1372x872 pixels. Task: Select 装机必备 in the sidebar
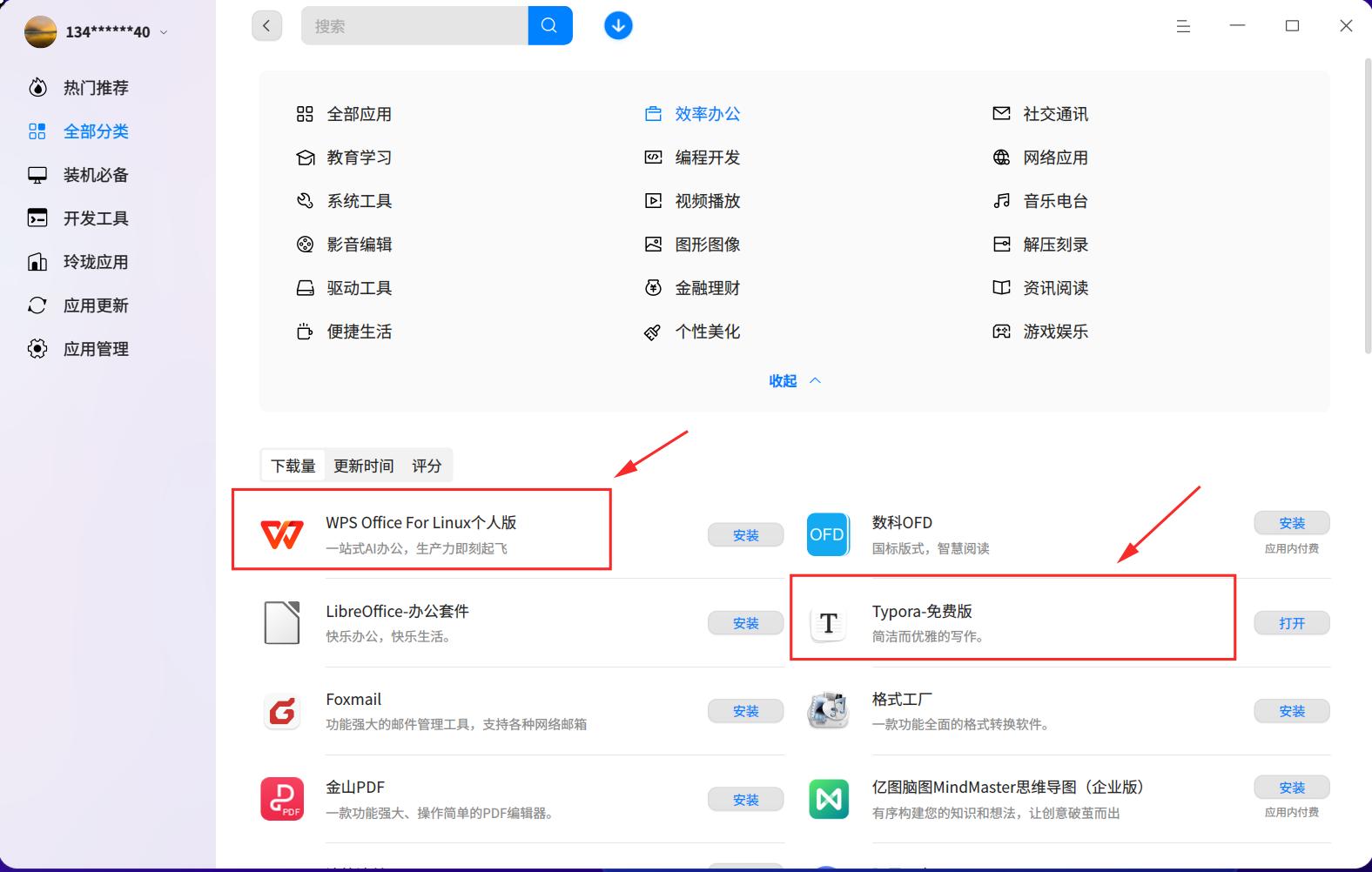(96, 175)
